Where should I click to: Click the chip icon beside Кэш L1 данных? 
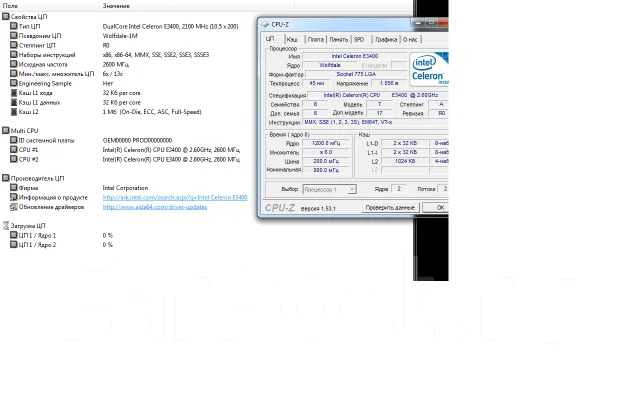coord(14,102)
